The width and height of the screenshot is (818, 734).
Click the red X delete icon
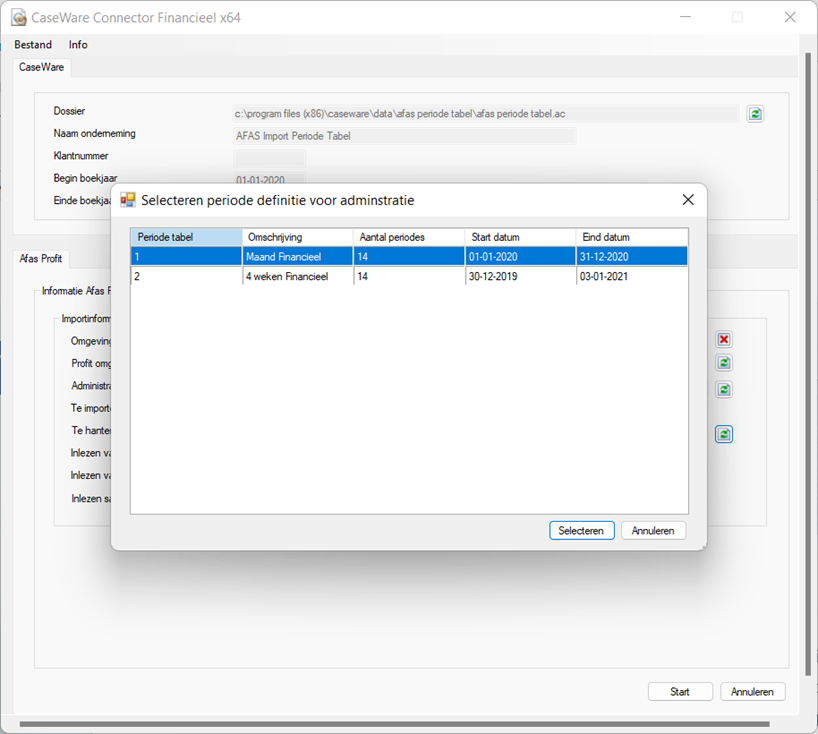click(x=724, y=340)
